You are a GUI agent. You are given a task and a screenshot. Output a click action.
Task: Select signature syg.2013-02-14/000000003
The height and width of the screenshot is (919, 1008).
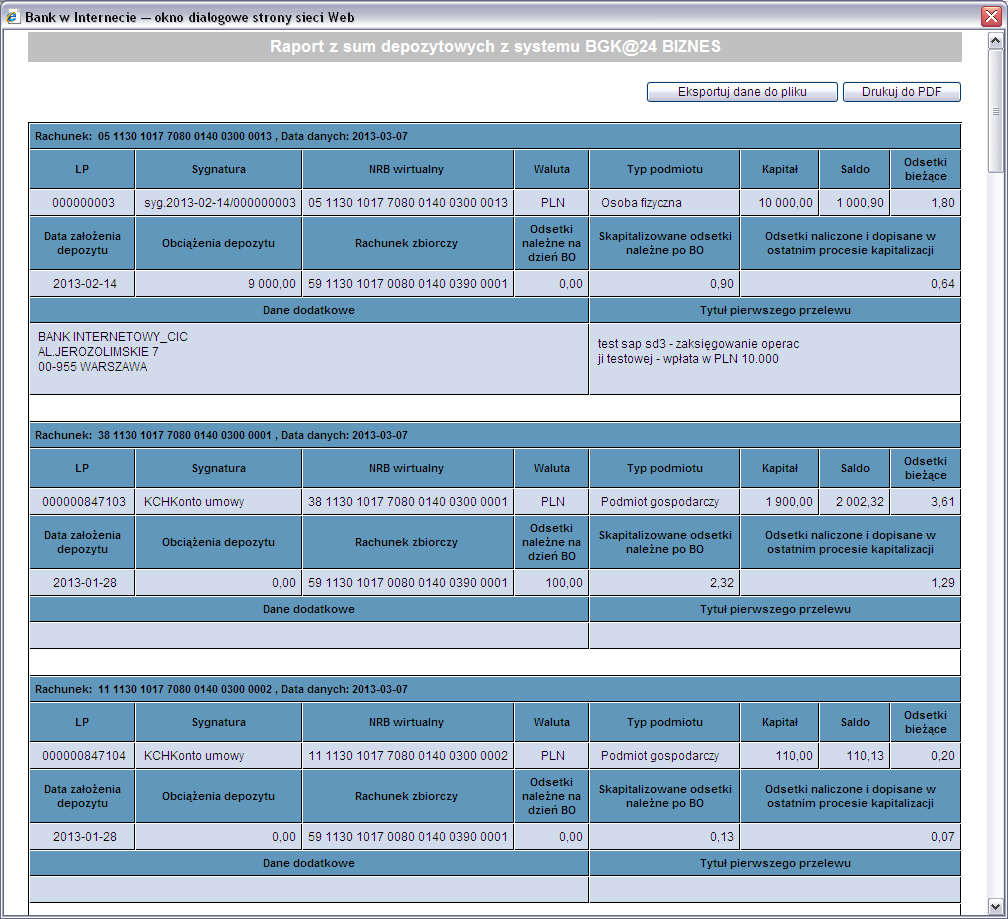pos(219,203)
